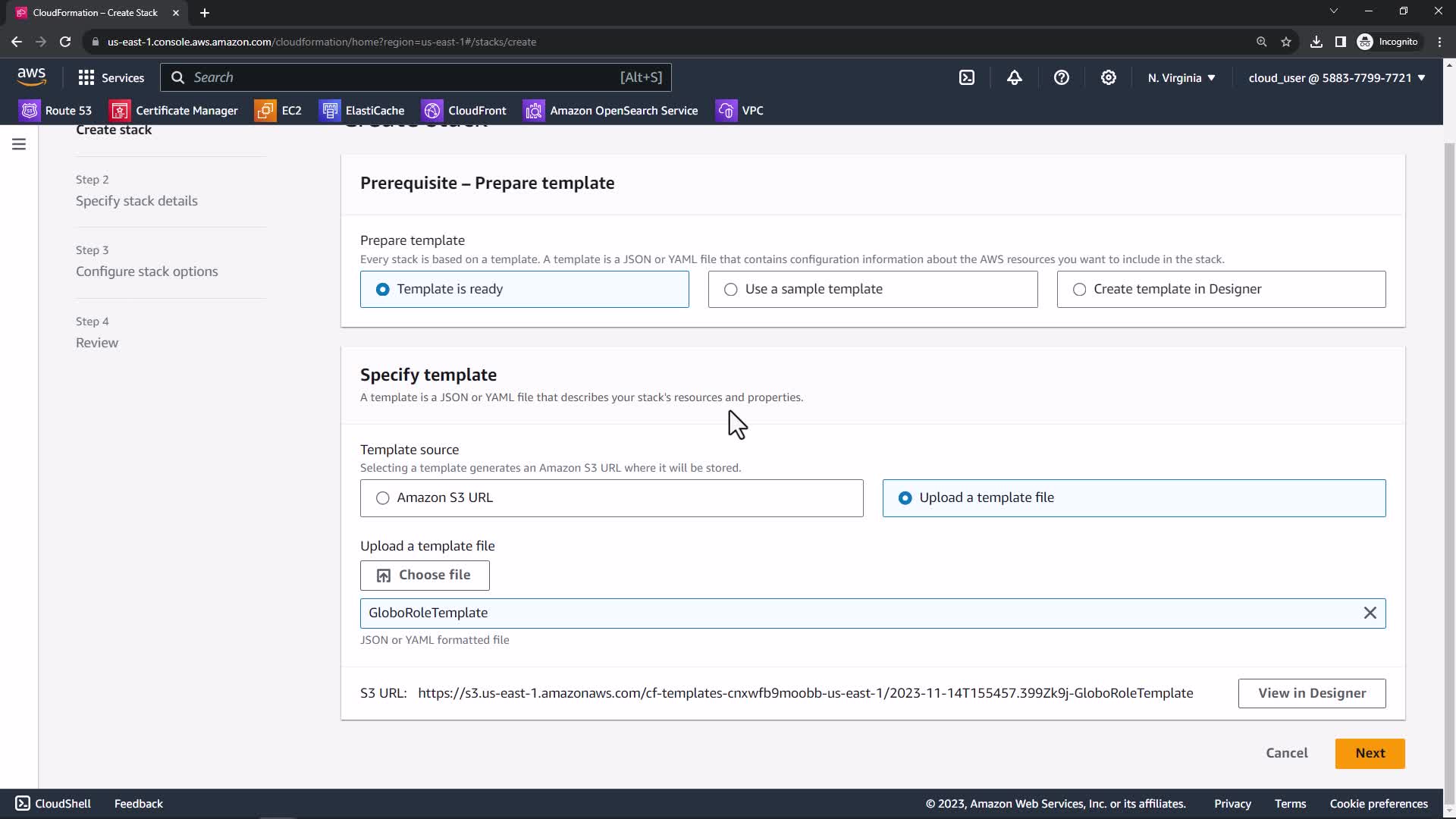Open the VPC favorites bar item
Viewport: 1456px width, 819px height.
click(x=739, y=111)
